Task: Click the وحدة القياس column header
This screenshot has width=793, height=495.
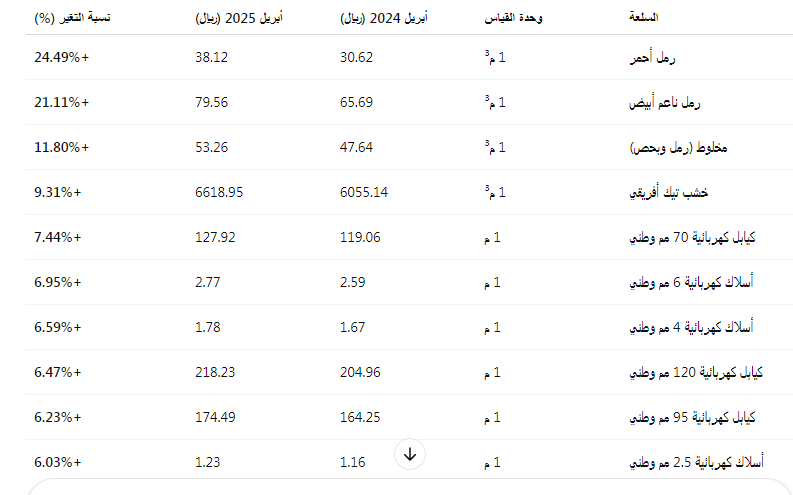Action: click(x=513, y=18)
